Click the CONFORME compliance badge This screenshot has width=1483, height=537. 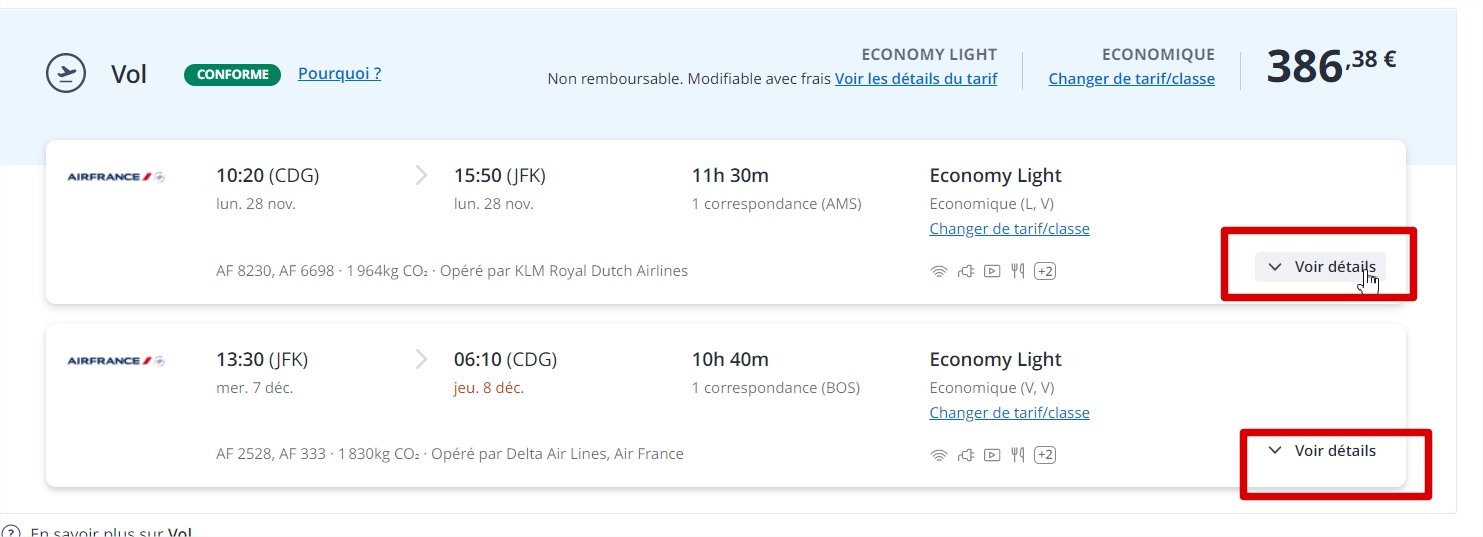[232, 74]
